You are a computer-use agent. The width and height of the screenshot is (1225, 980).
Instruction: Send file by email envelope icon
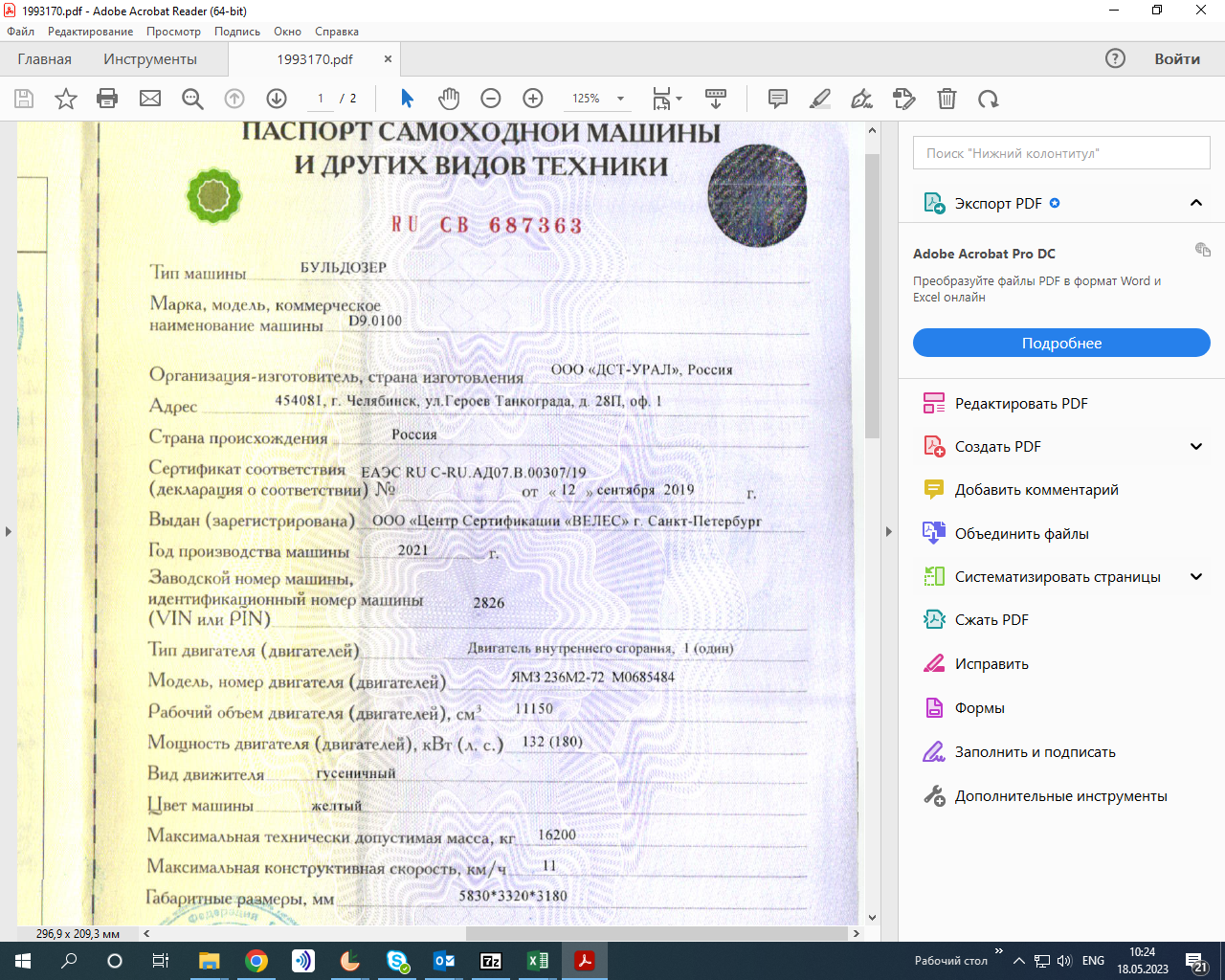[x=150, y=99]
